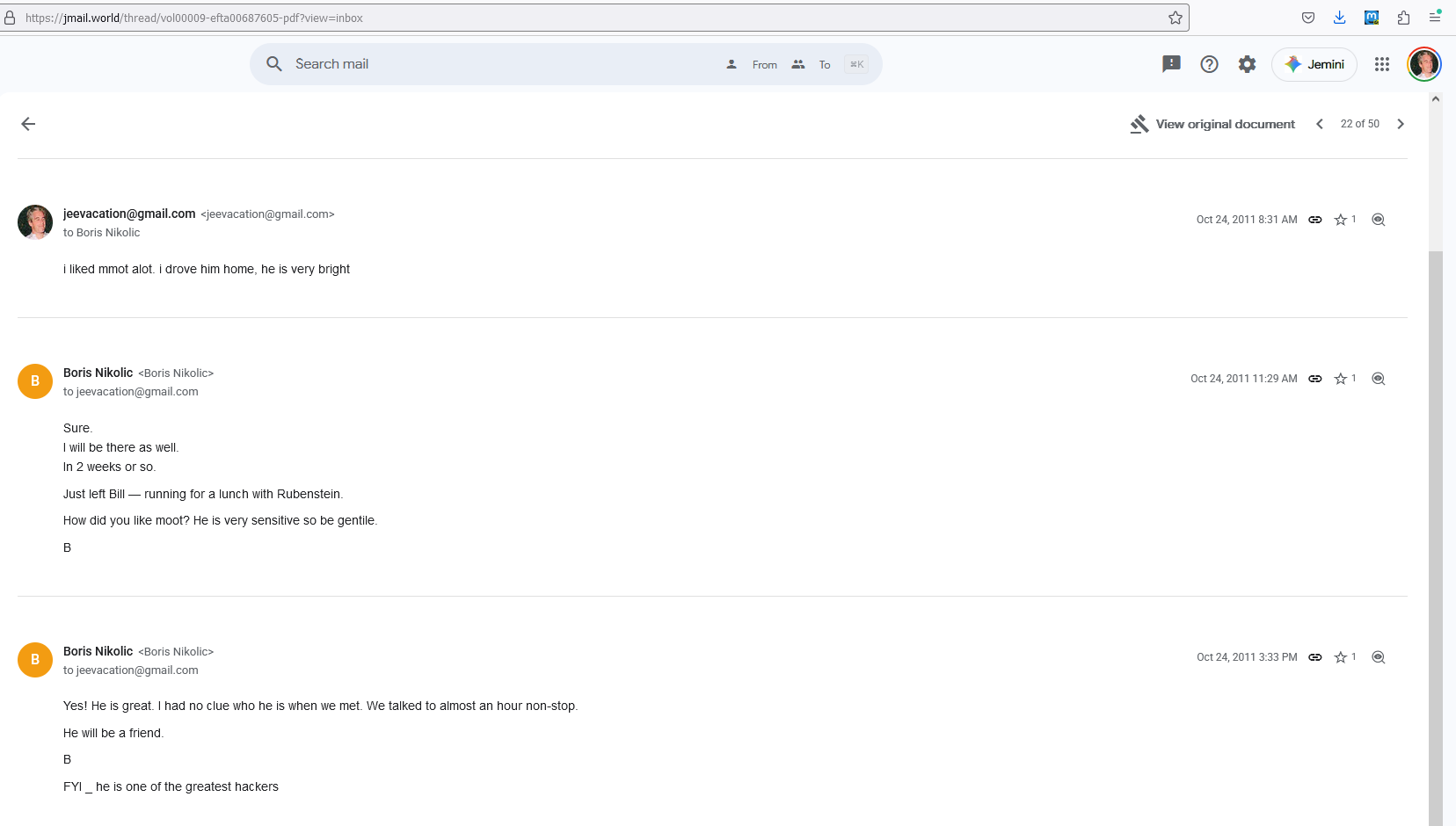
Task: Click the Oct 24, 2011 3:33 PM timestamp
Action: pyautogui.click(x=1247, y=657)
